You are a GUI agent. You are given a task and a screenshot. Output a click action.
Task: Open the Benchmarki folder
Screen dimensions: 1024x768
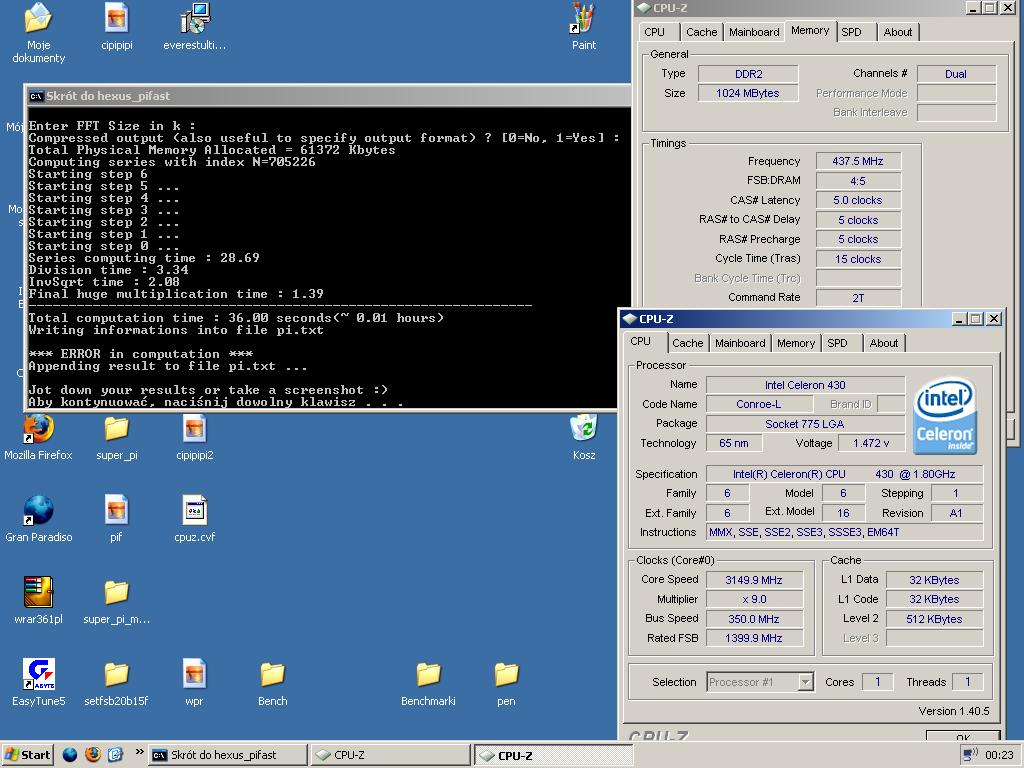click(x=428, y=675)
